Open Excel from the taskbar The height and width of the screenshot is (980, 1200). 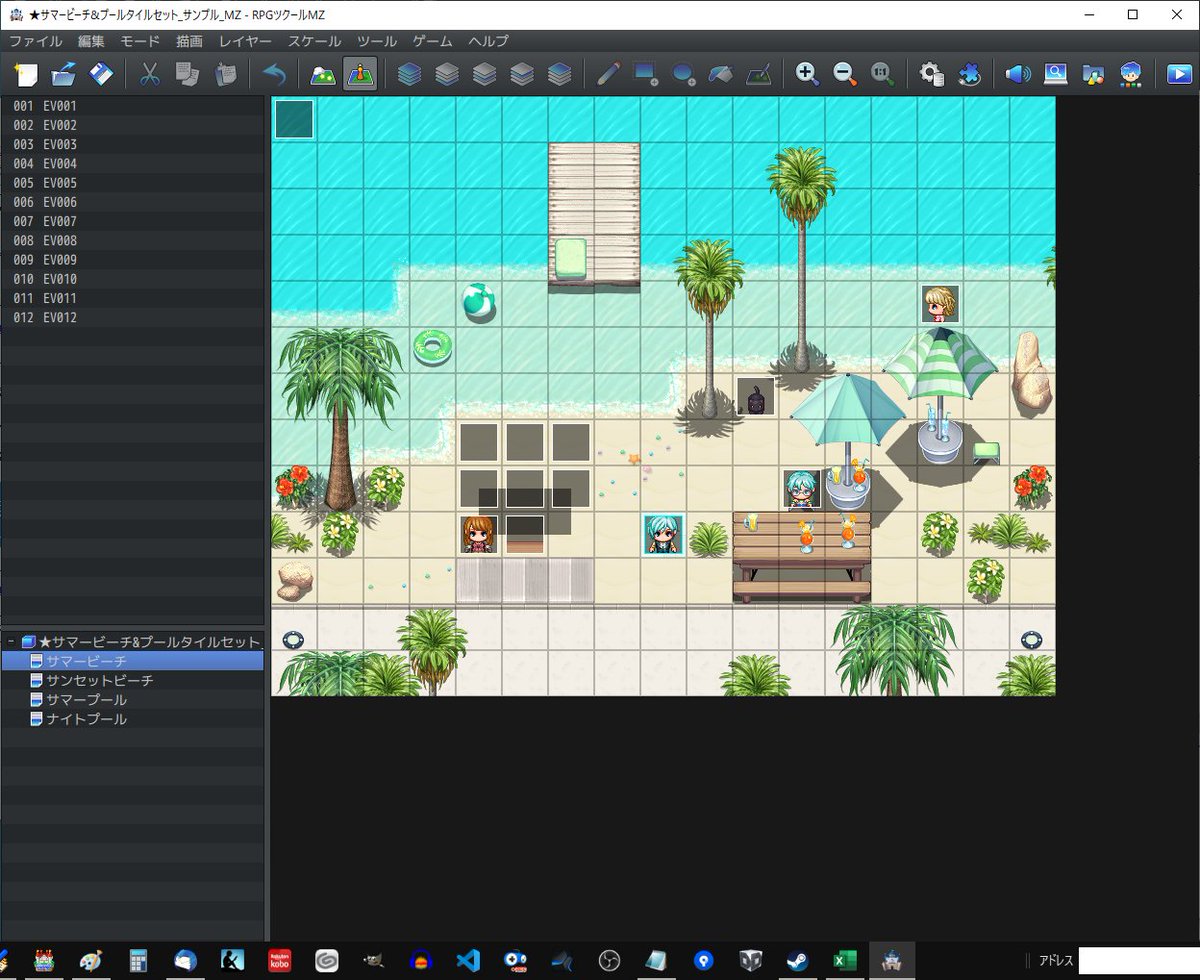tap(845, 961)
